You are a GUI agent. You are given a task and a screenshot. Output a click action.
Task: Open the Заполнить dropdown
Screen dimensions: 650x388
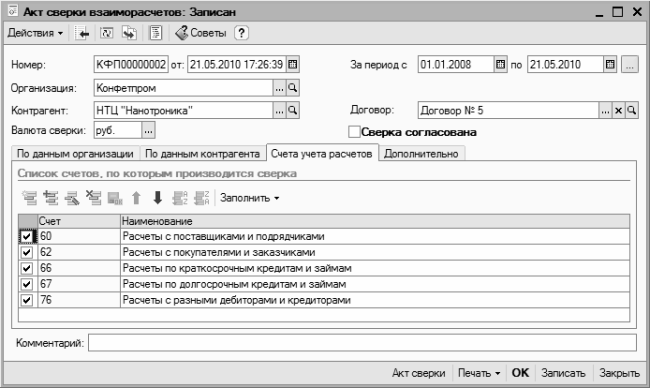point(250,198)
